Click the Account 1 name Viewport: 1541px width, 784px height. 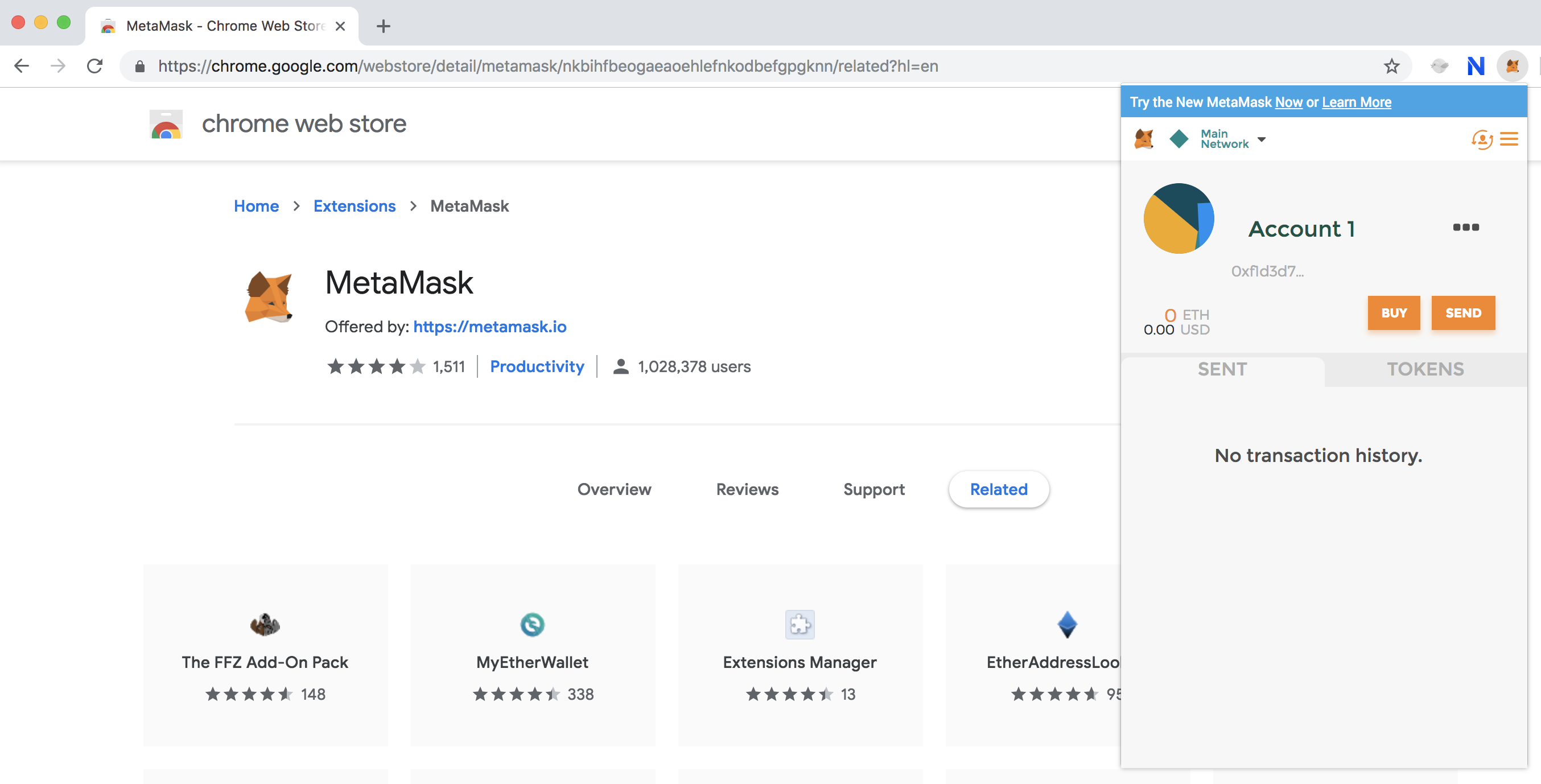[1302, 229]
